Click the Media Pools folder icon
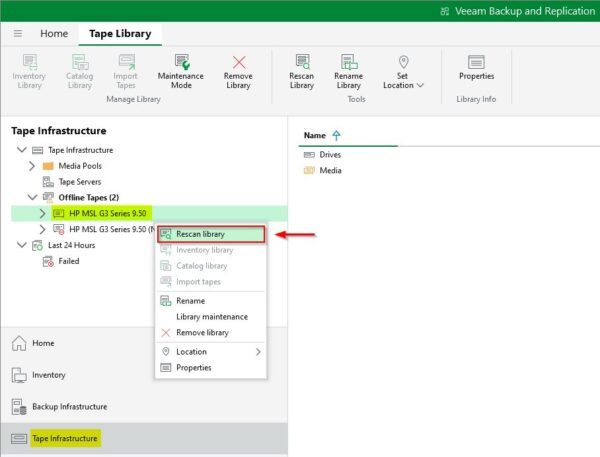 point(48,166)
